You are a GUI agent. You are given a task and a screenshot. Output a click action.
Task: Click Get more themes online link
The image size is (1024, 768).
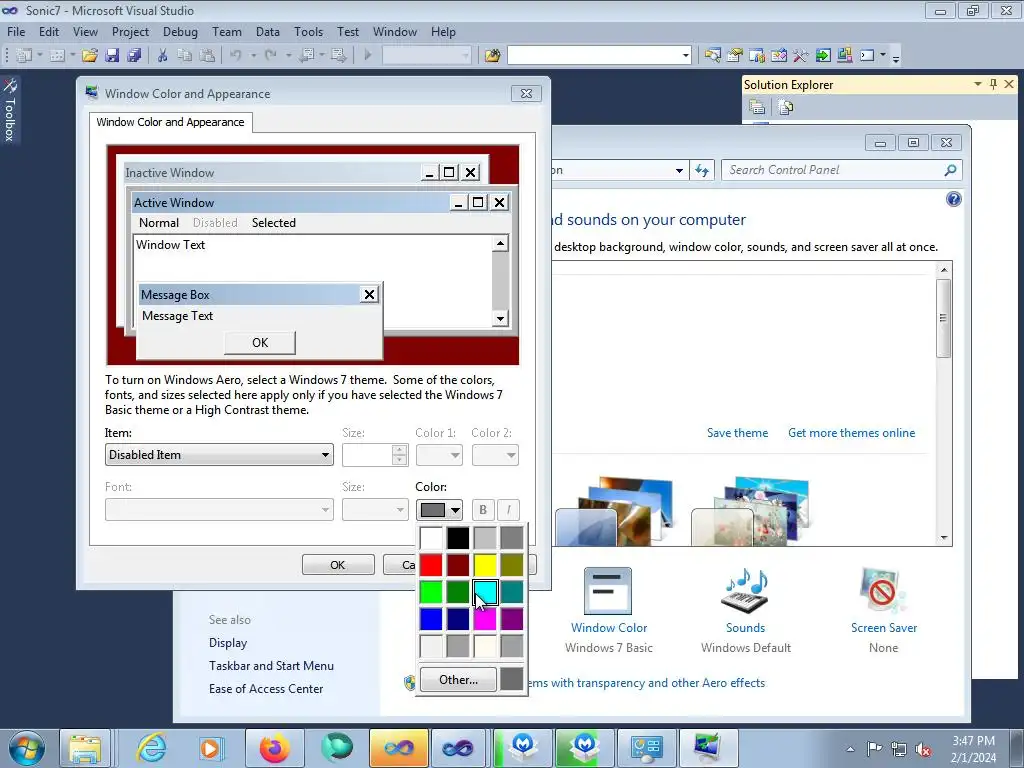coord(852,433)
